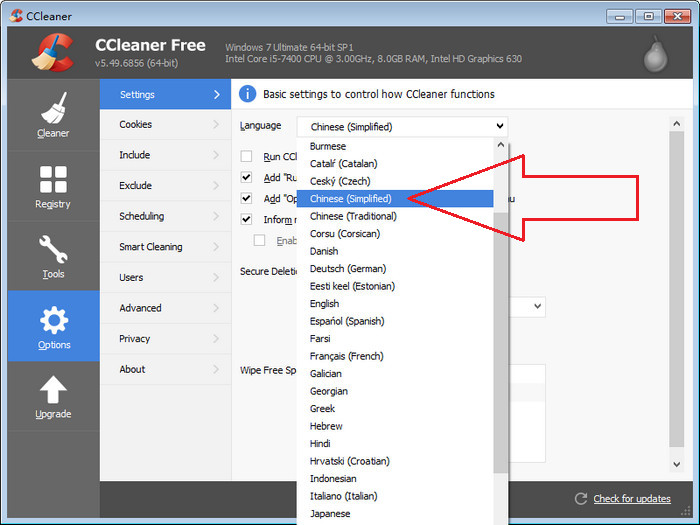Uncheck the Add "Run" checkbox

click(x=246, y=177)
